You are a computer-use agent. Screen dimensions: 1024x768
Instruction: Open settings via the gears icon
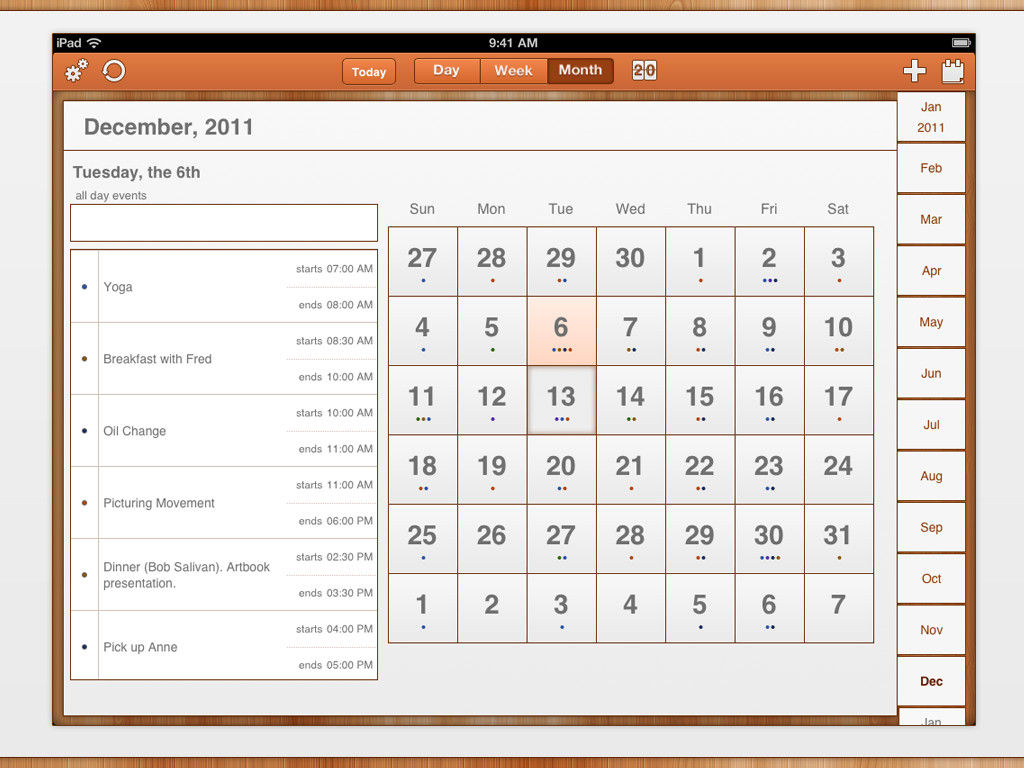click(76, 71)
